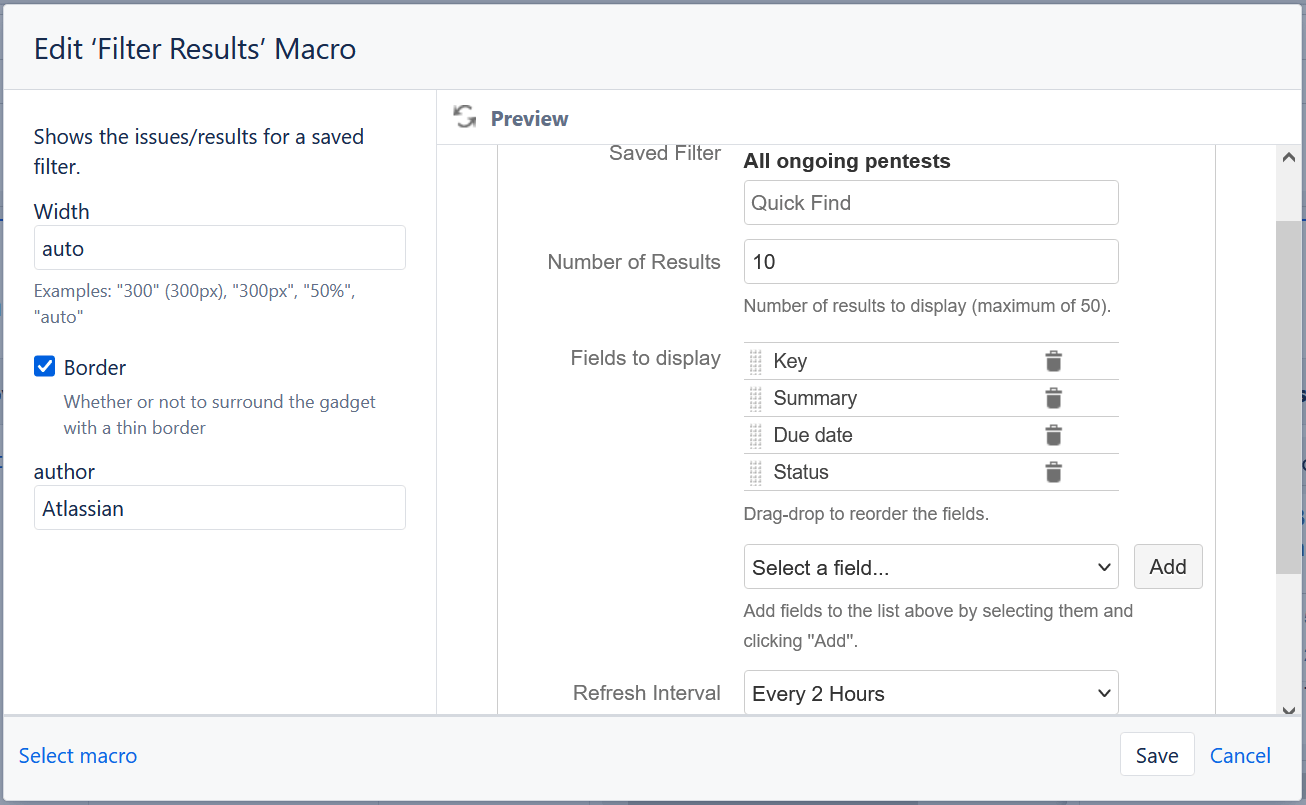Delete the Status field using trash icon
1306x805 pixels.
tap(1053, 472)
